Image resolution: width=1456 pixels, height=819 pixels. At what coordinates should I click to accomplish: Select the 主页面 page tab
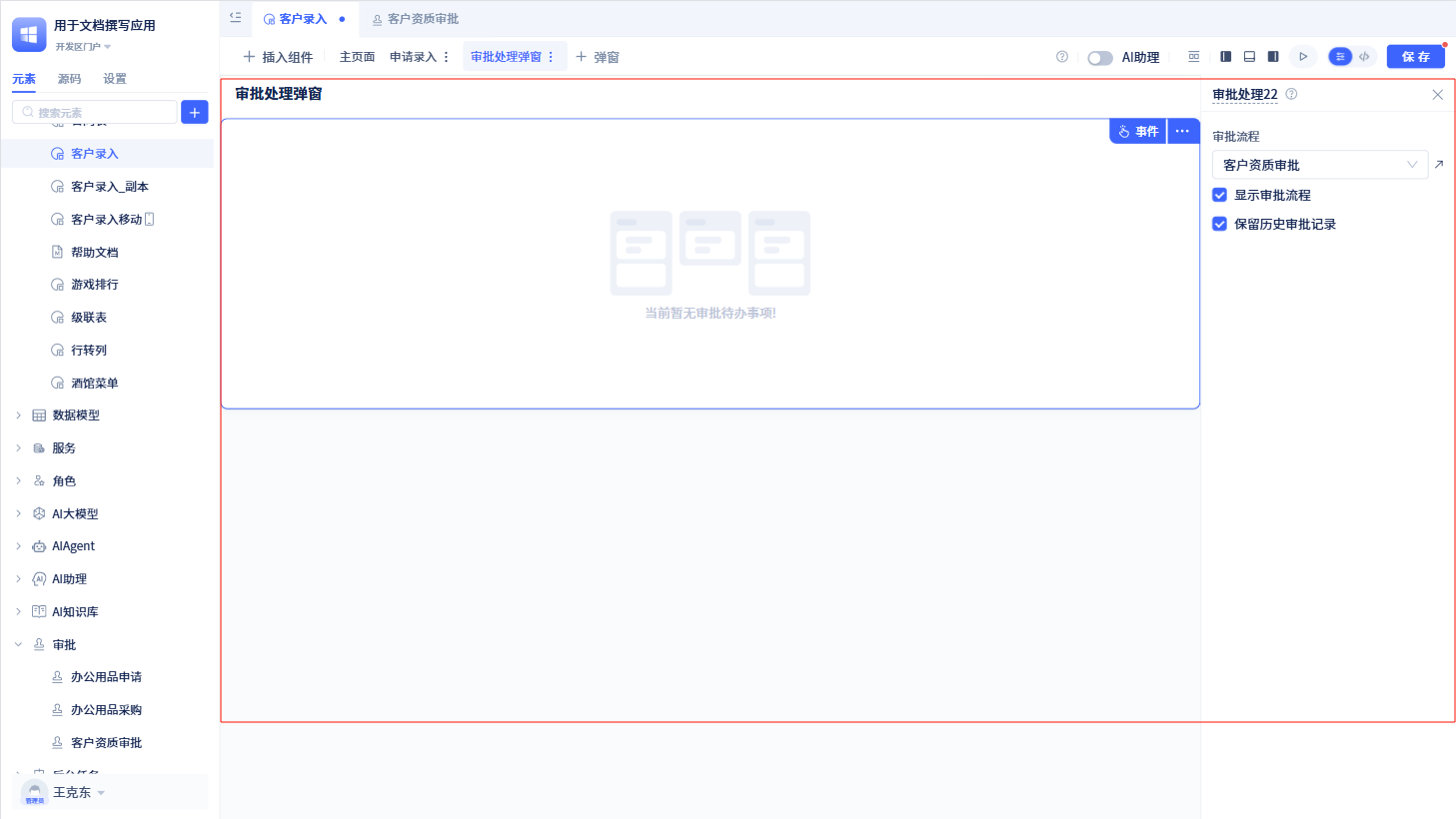[357, 57]
